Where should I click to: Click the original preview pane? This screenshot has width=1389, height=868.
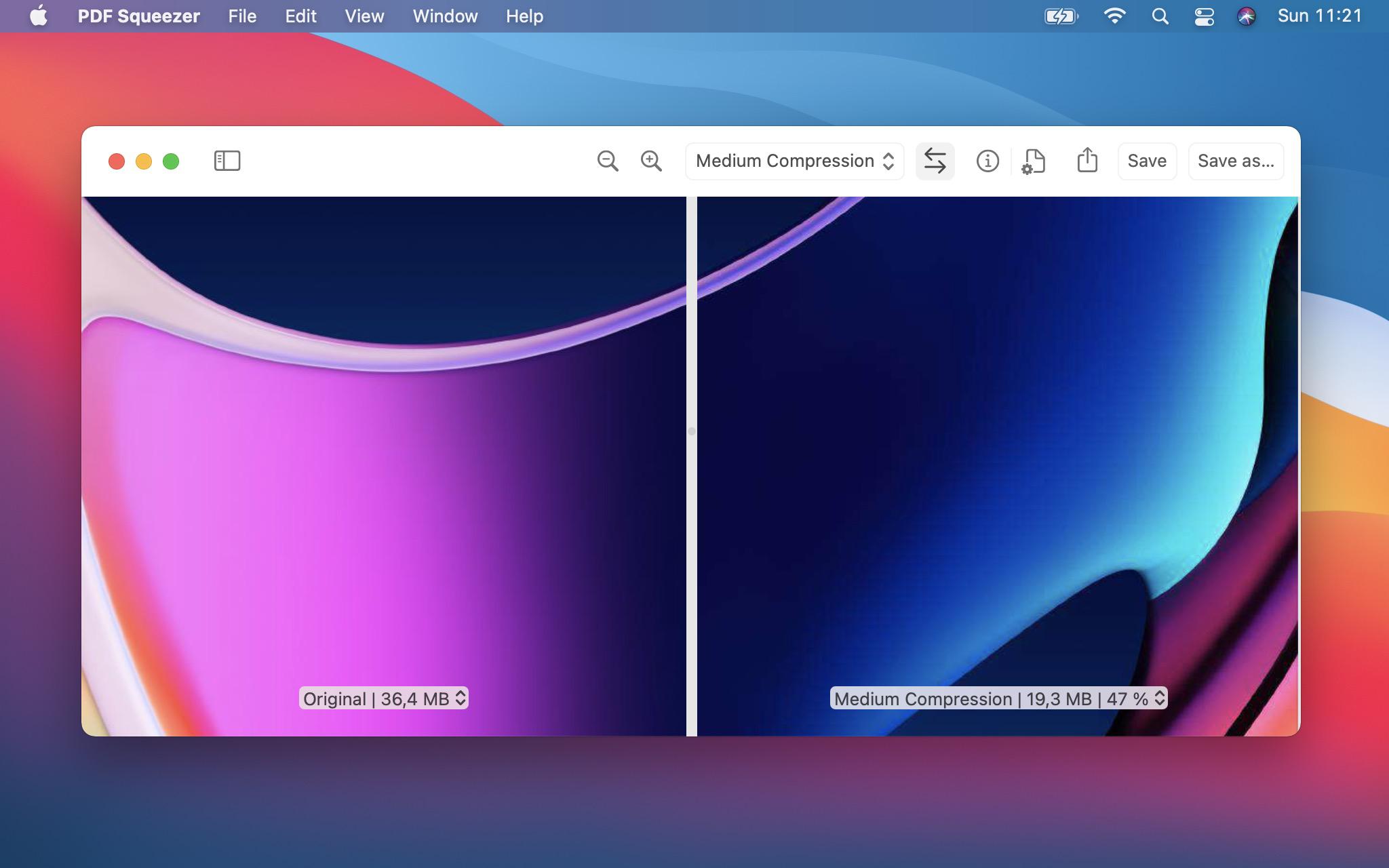pyautogui.click(x=384, y=467)
